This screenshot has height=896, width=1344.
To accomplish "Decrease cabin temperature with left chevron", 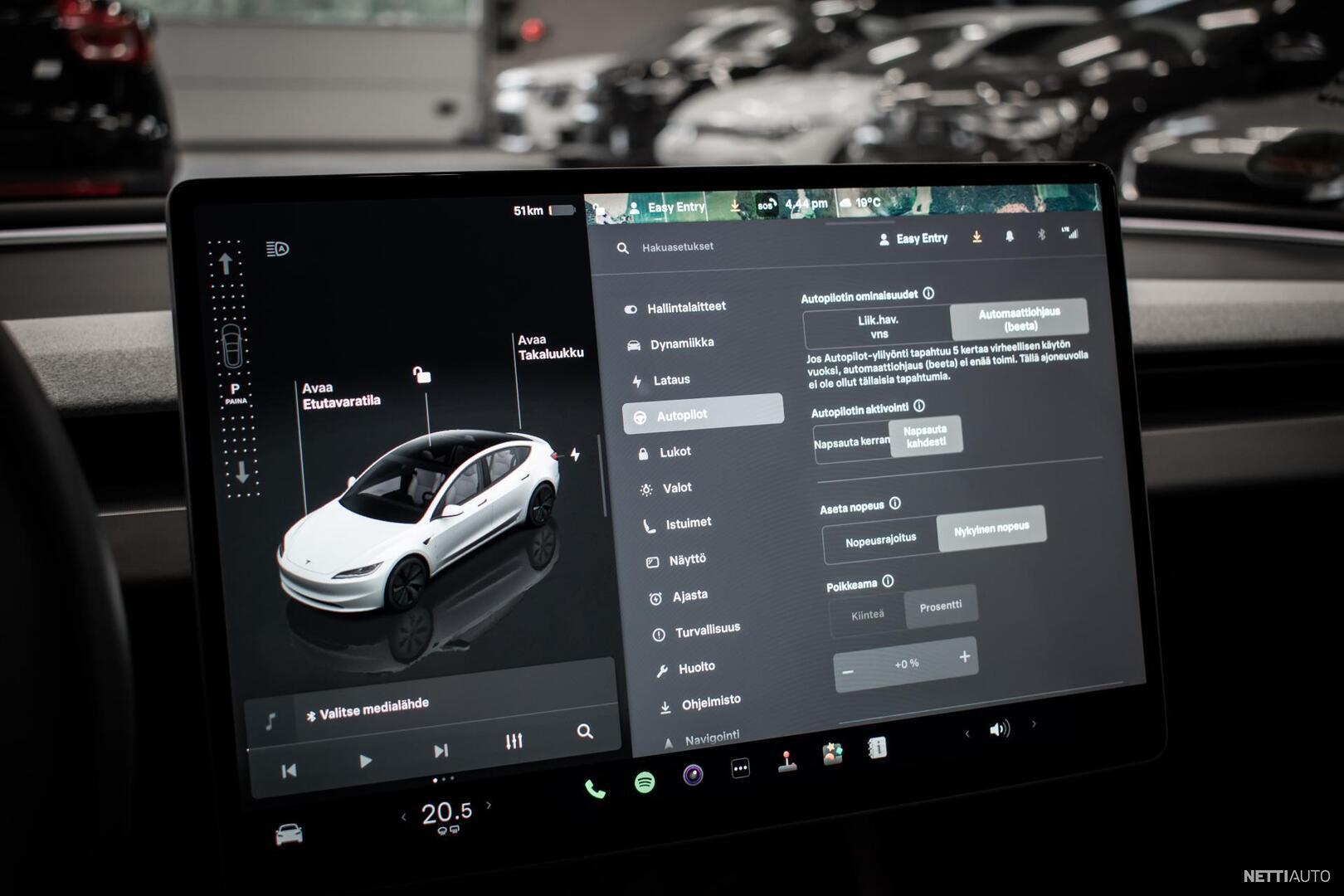I will (404, 817).
